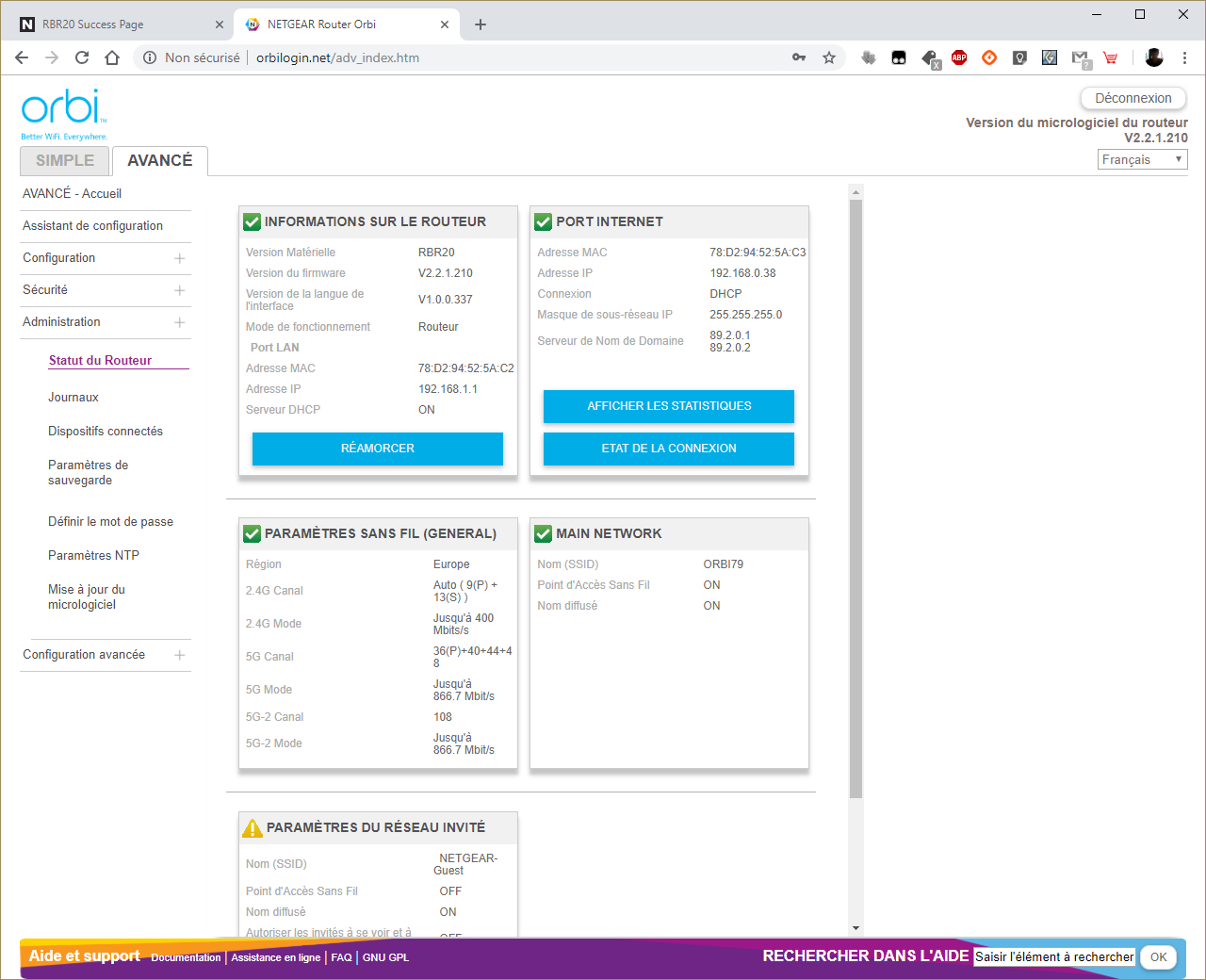
Task: Open the GNU GPL link
Action: point(385,957)
